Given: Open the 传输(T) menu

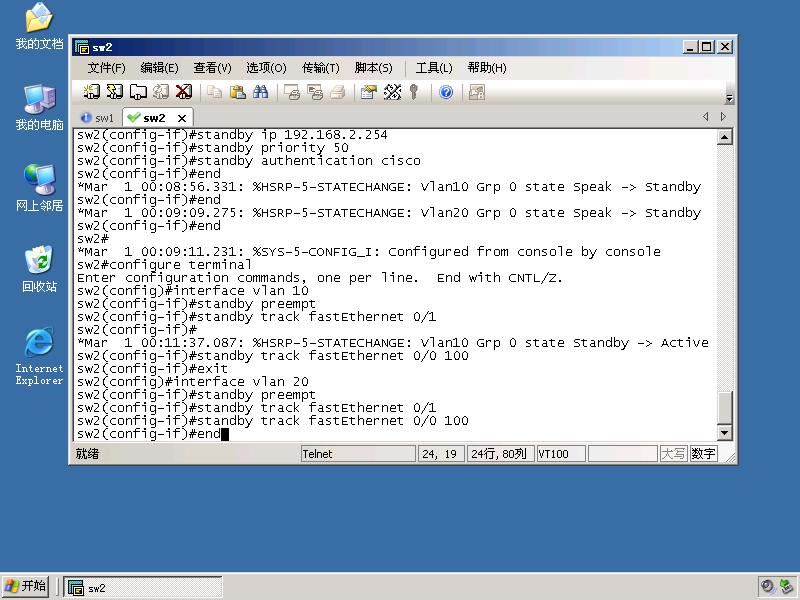Looking at the screenshot, I should [320, 68].
